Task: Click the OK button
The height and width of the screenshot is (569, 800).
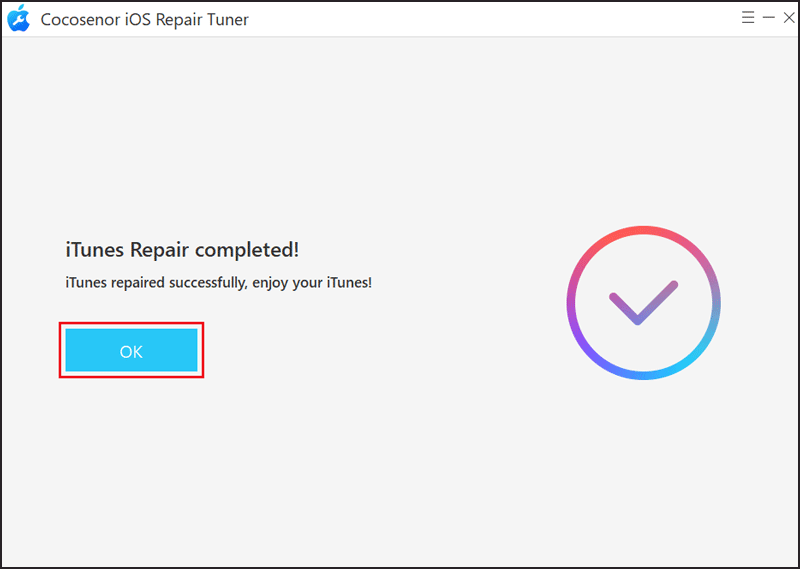Action: (x=131, y=350)
